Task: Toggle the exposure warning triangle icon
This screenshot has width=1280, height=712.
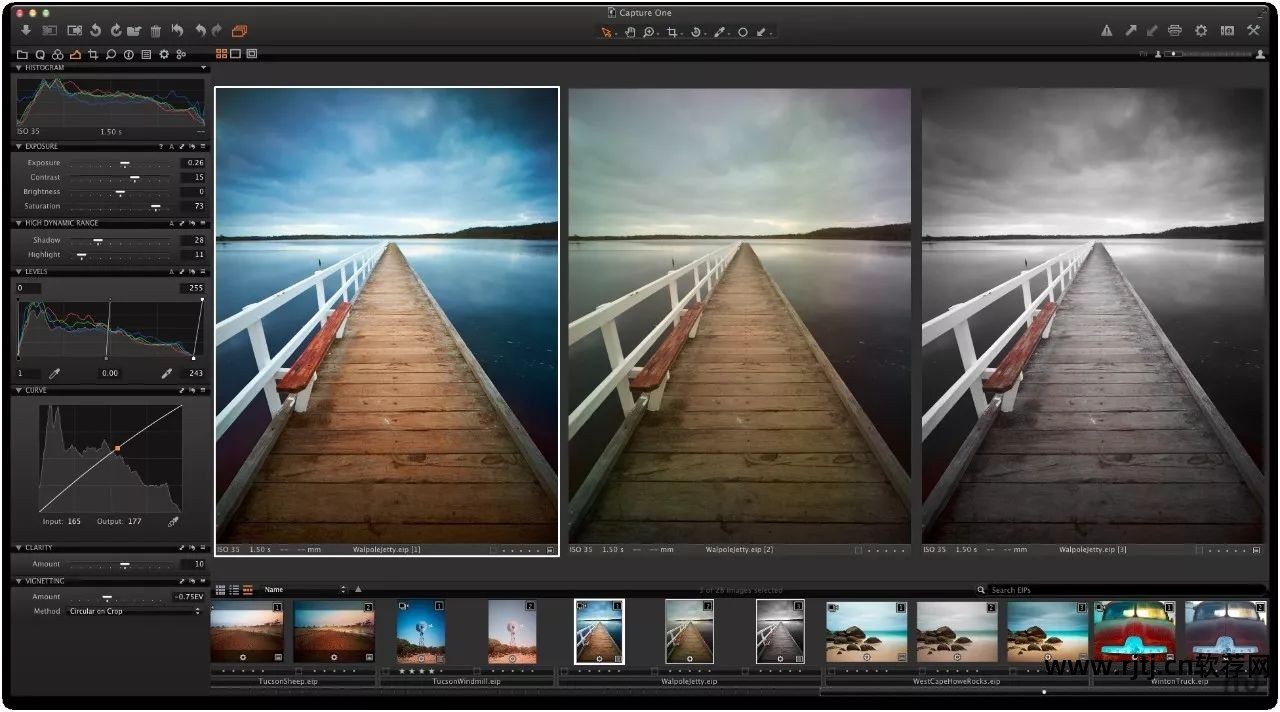Action: 1106,31
